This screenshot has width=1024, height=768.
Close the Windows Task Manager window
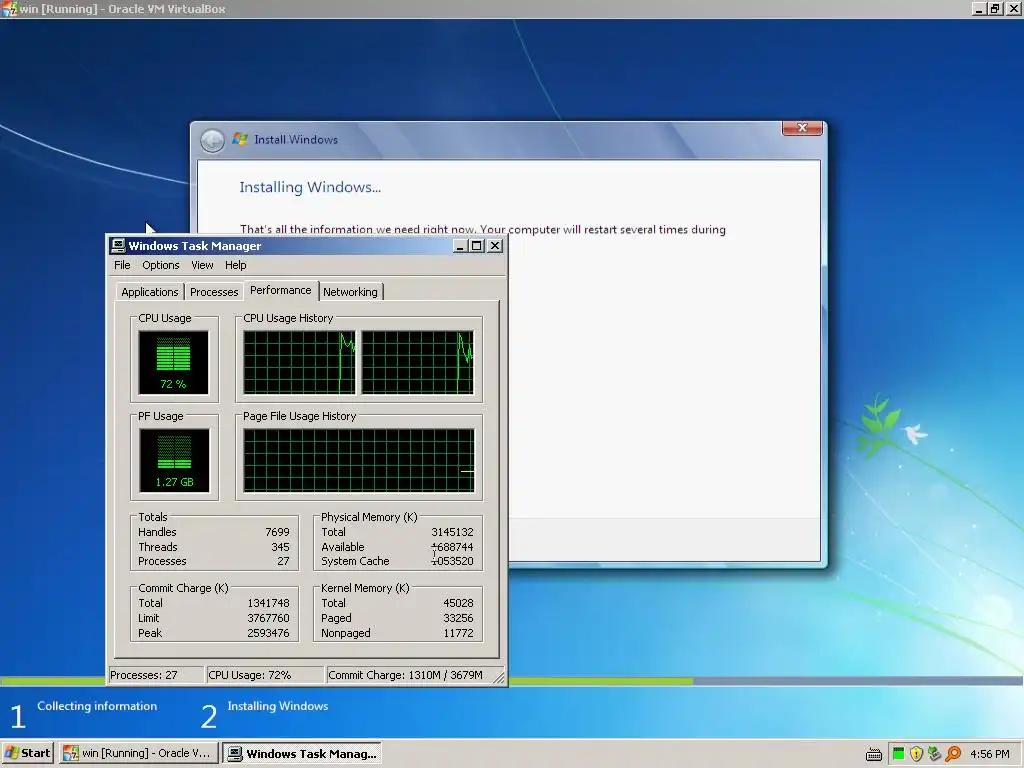(x=495, y=246)
